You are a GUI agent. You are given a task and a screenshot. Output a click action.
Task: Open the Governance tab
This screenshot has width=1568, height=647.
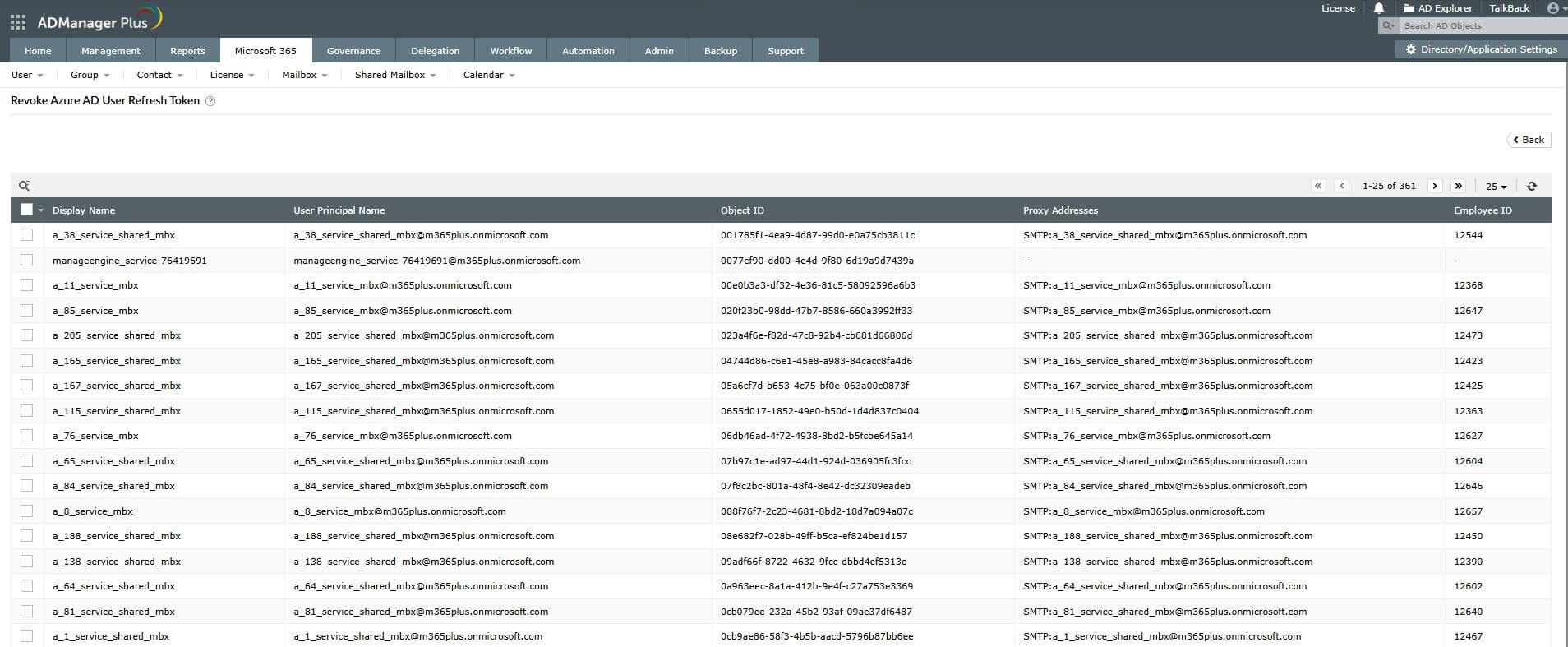(x=354, y=51)
